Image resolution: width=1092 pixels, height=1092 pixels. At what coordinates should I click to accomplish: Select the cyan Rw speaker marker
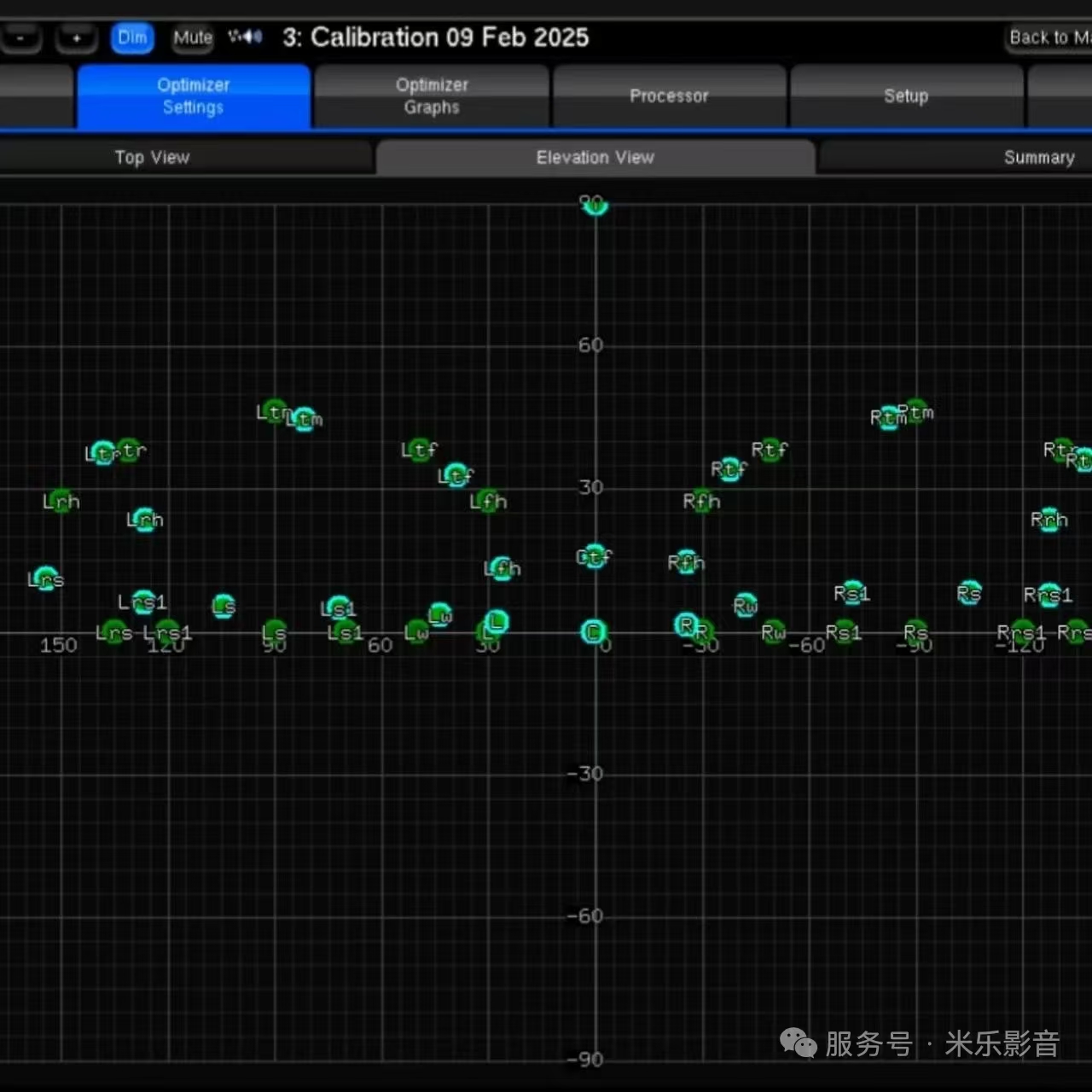pyautogui.click(x=745, y=605)
